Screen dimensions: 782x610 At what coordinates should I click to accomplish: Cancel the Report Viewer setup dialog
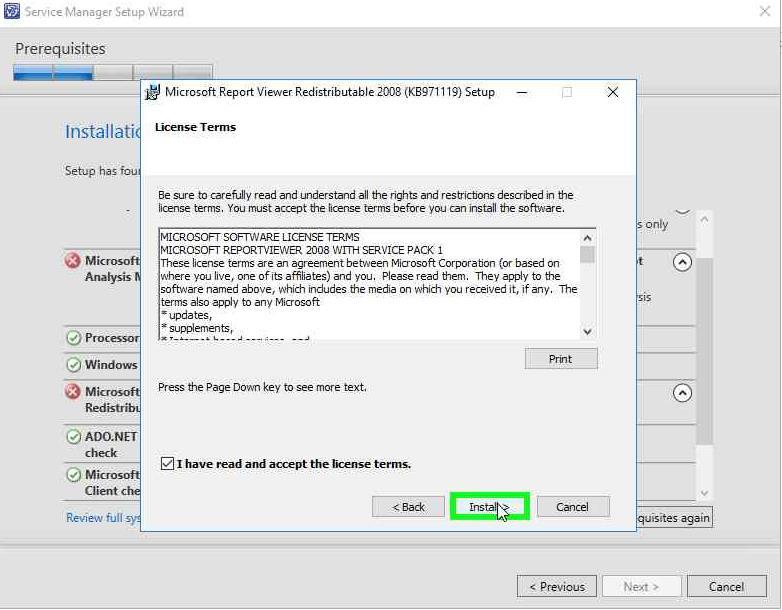[573, 507]
